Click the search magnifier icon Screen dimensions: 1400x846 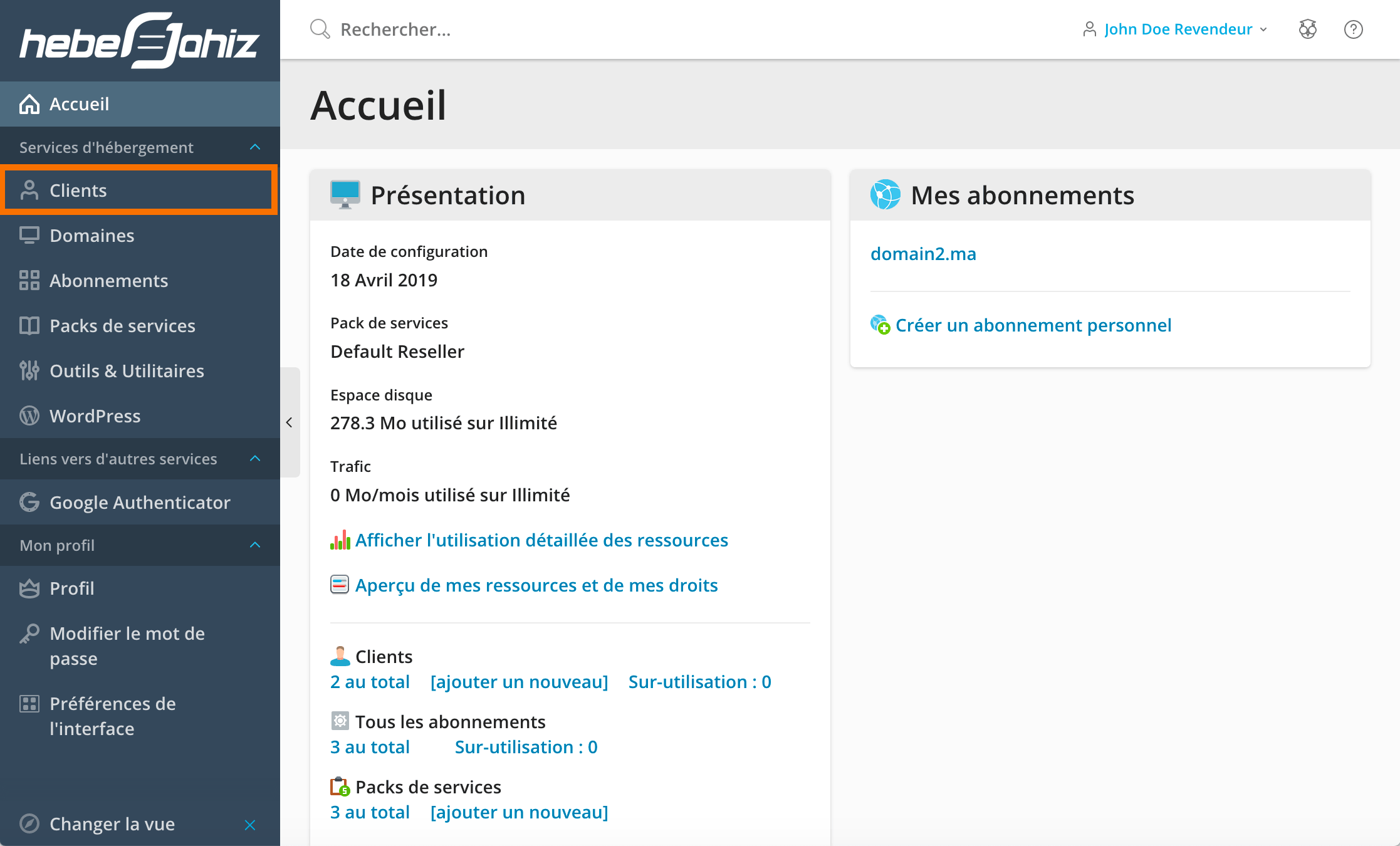point(320,29)
